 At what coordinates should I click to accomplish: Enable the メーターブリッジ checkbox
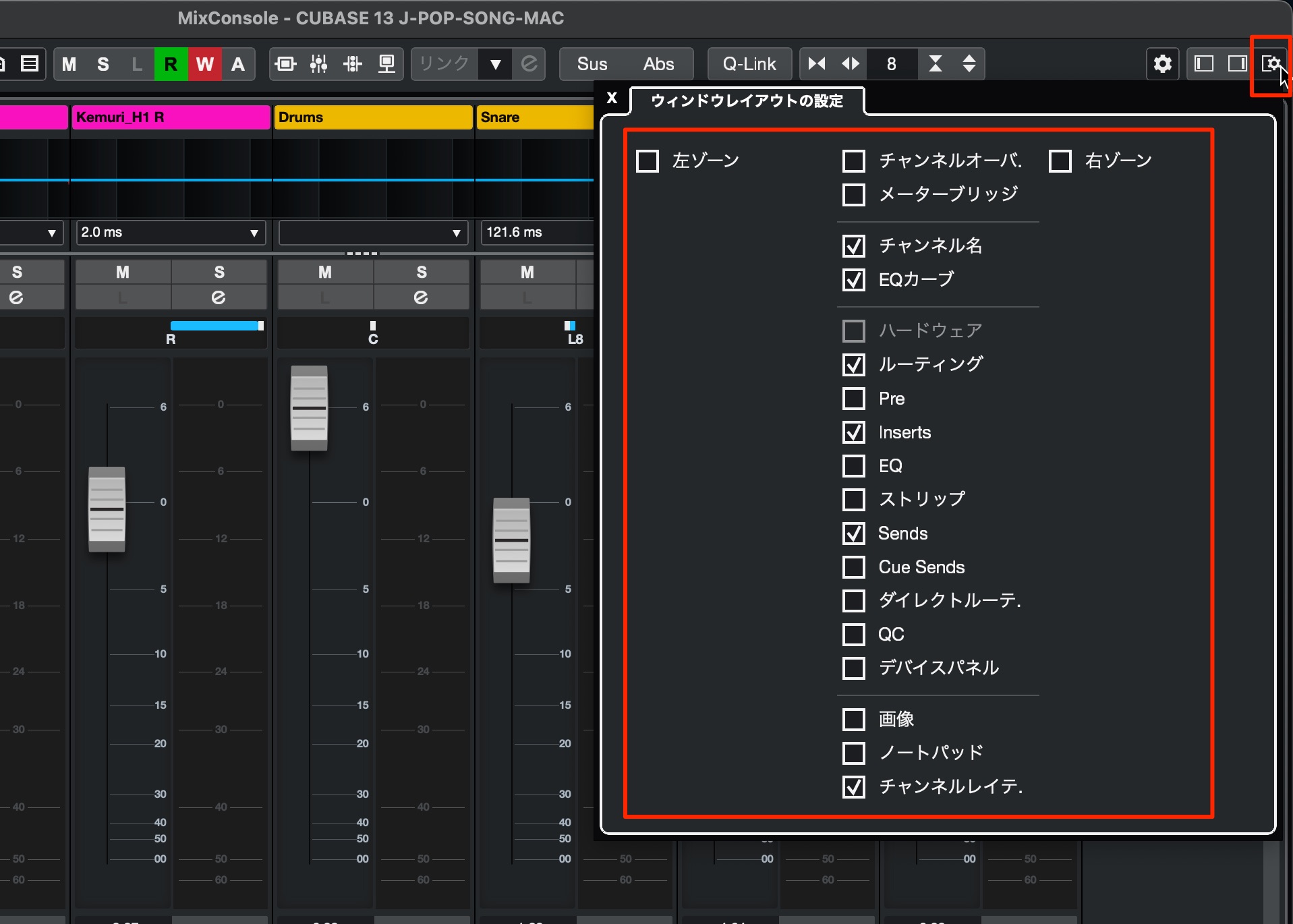[x=854, y=195]
